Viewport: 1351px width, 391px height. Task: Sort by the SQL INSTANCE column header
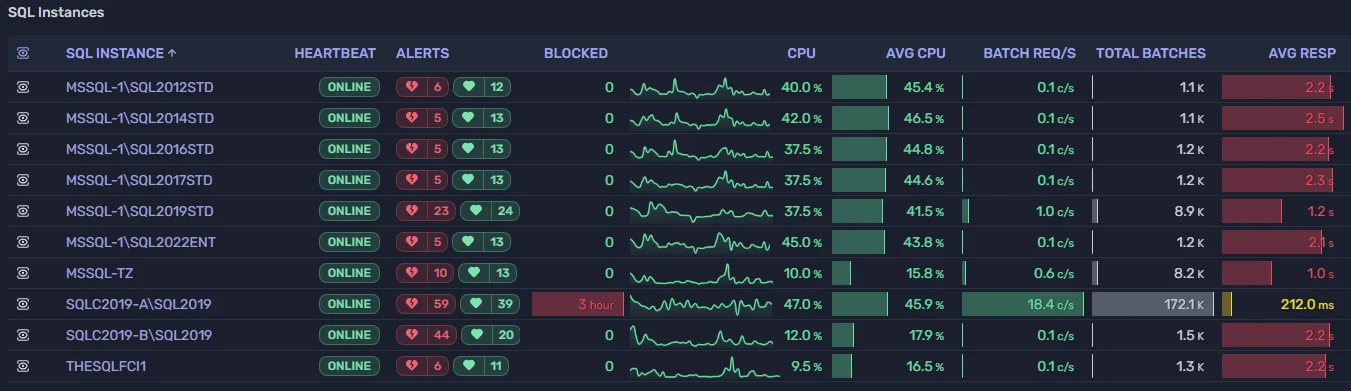point(121,53)
